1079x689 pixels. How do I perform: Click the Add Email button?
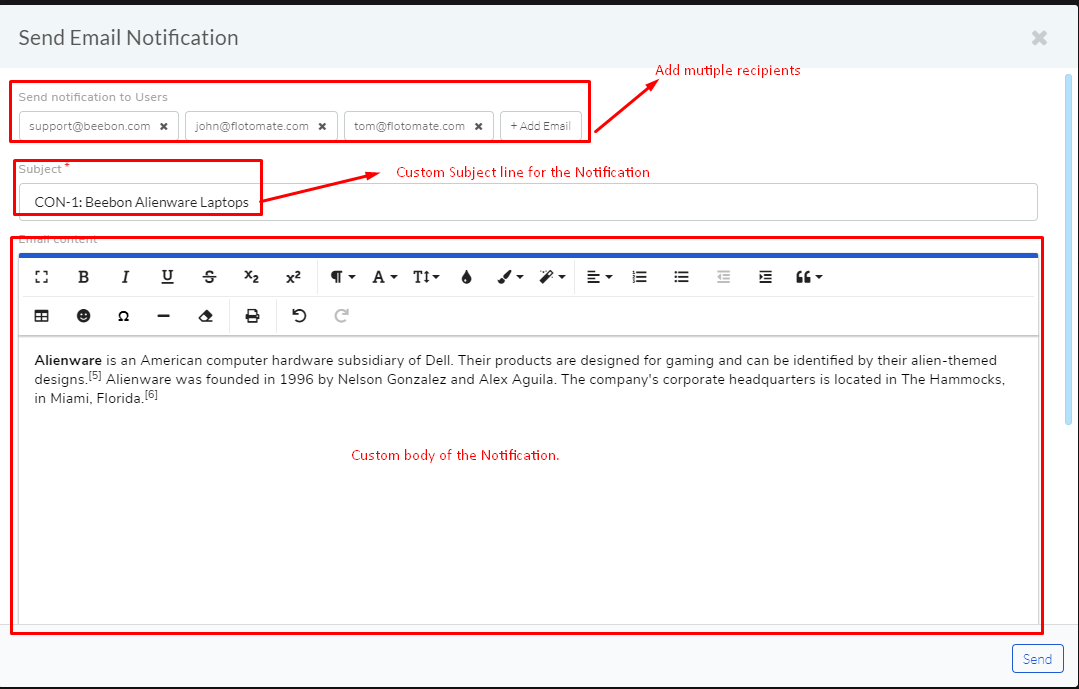pos(541,126)
